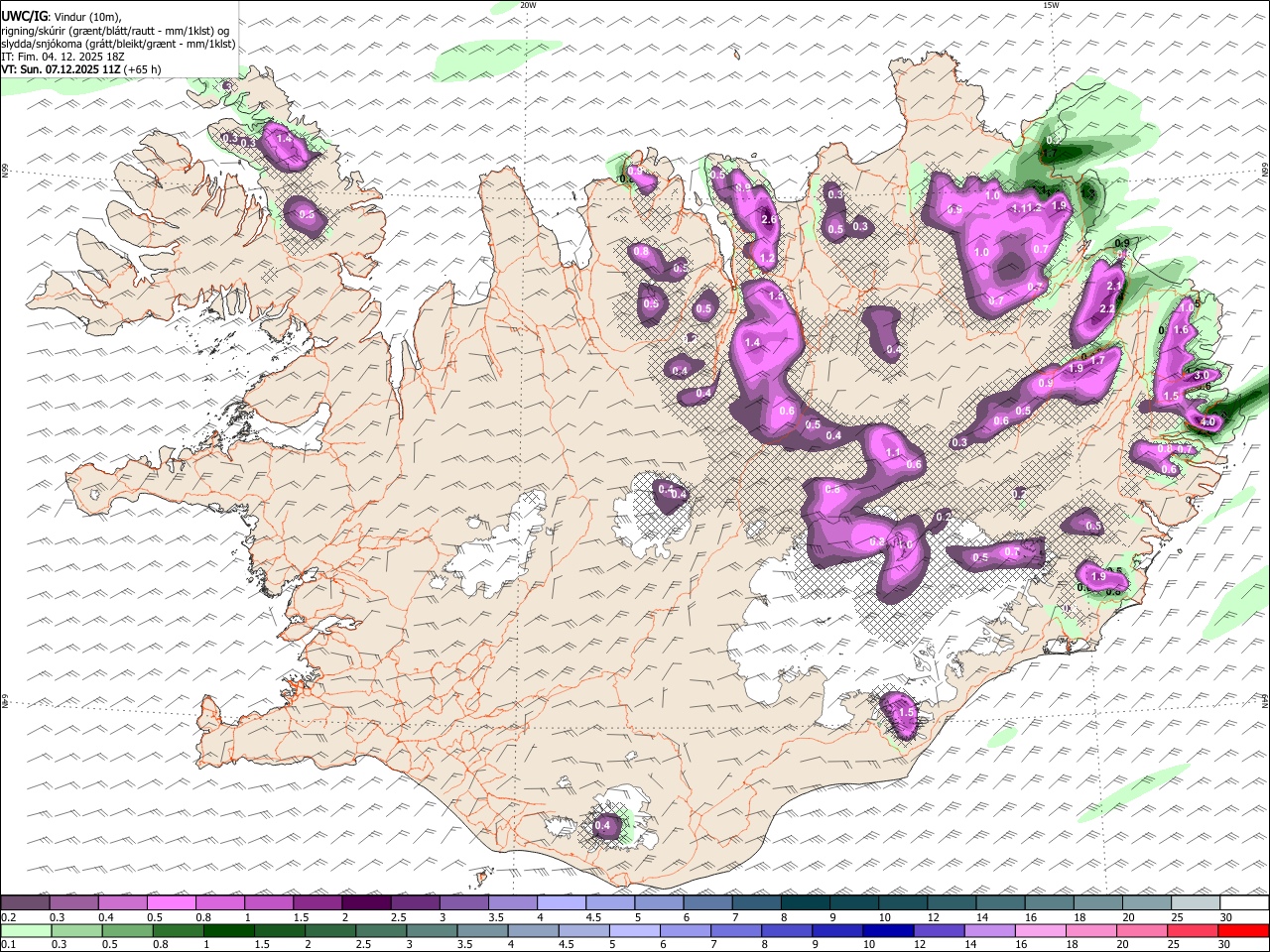Screen dimensions: 1270x952
Task: Pick the dark mauve 0.2 swatch in the upper legend
Action: pos(25,903)
